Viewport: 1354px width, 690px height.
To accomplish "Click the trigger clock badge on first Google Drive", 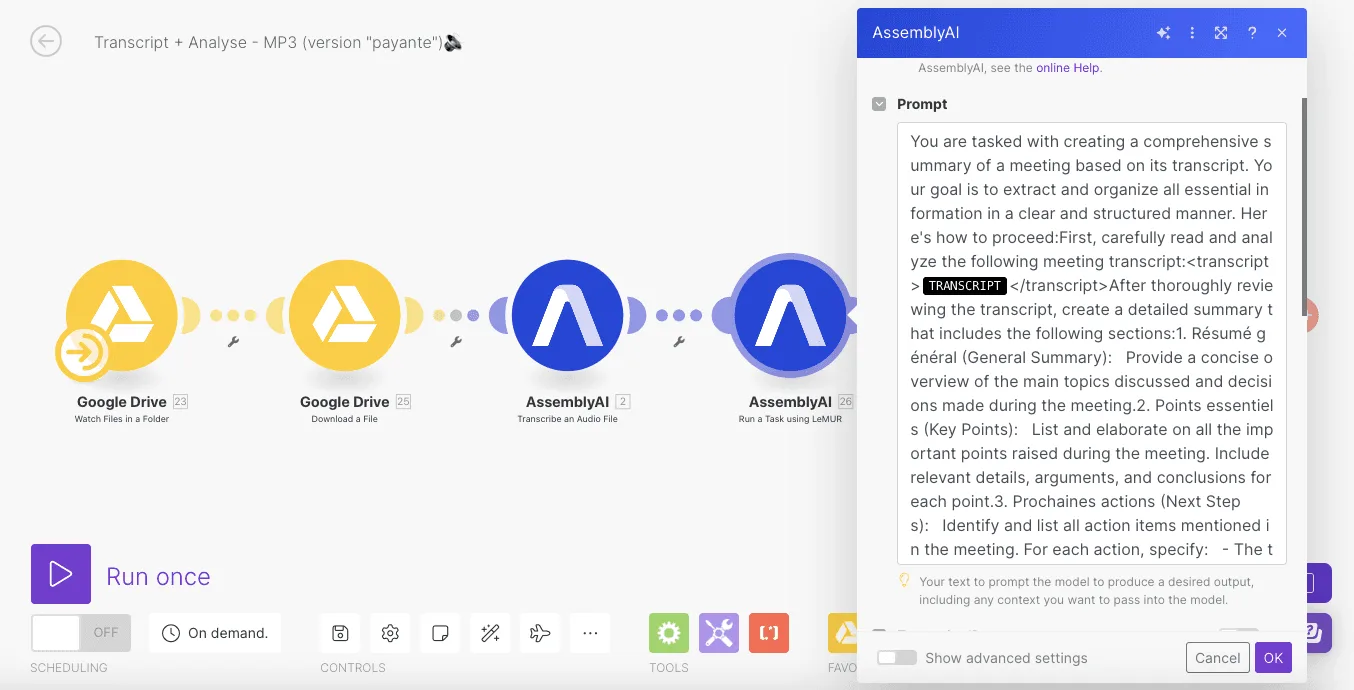I will [83, 353].
